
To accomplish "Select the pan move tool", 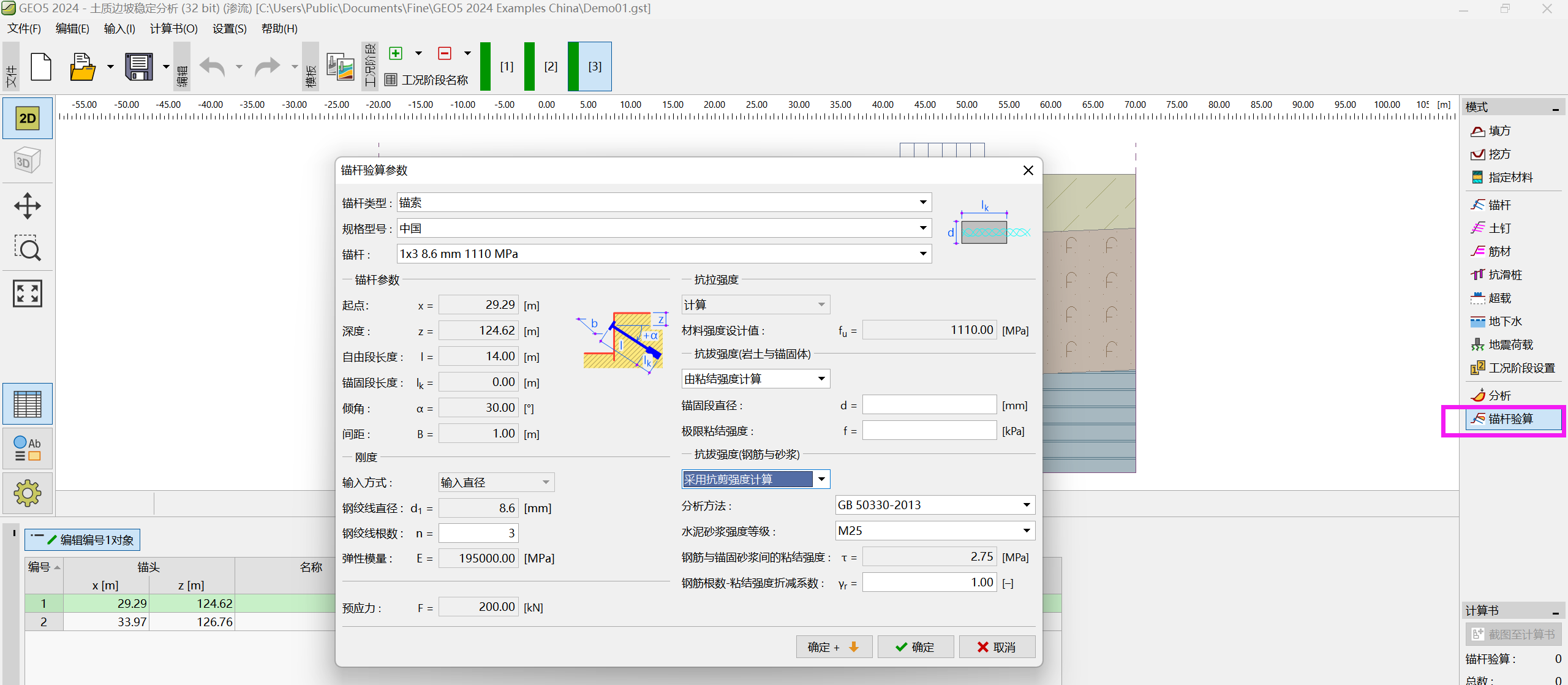I will click(28, 206).
